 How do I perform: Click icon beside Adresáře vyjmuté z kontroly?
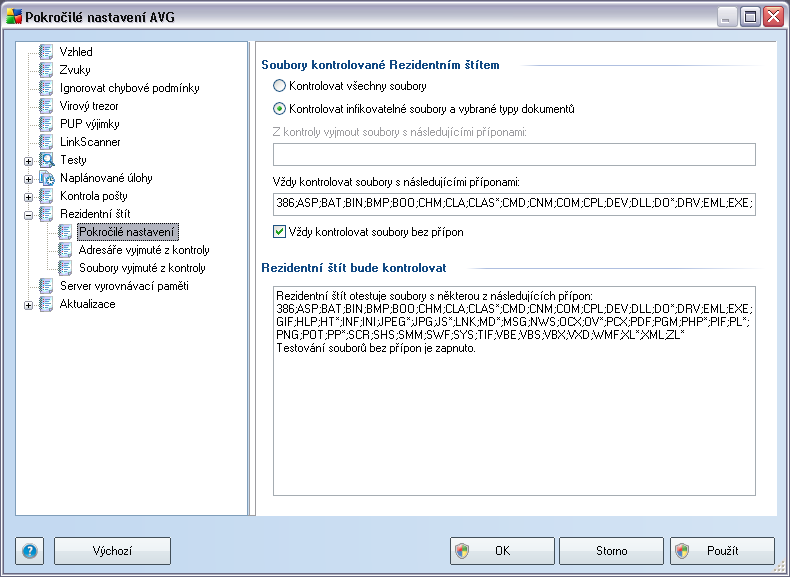pos(65,250)
